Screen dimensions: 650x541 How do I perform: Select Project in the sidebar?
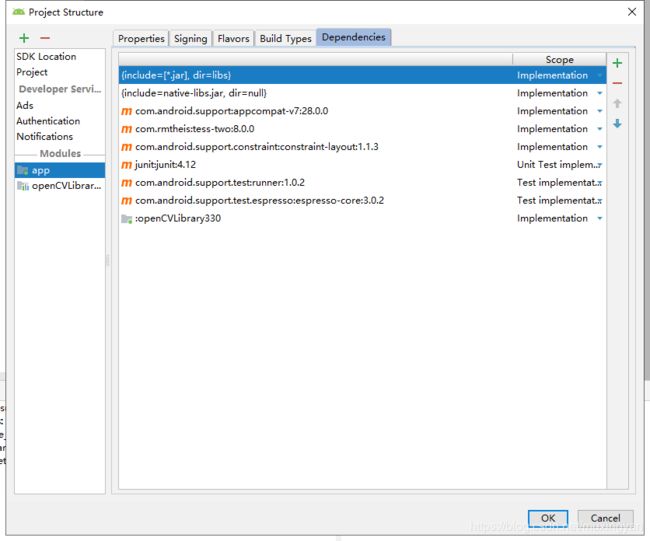tap(60, 72)
